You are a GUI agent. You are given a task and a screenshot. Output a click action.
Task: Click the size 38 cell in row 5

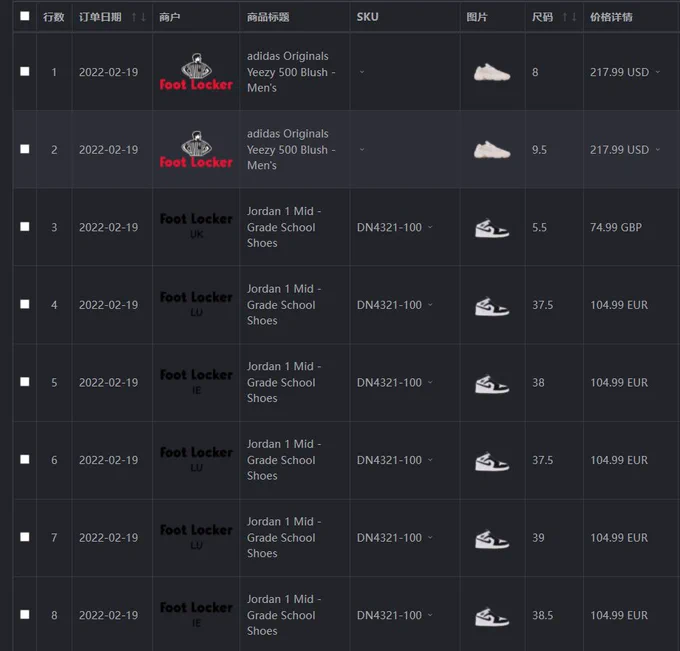click(538, 383)
